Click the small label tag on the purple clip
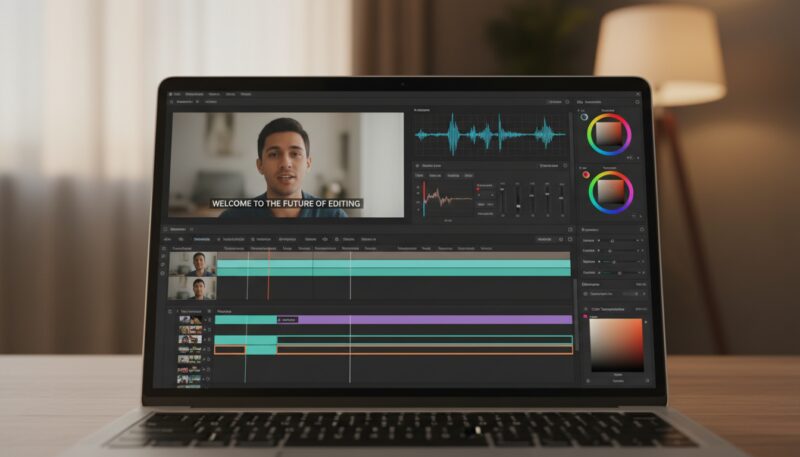Screen dimensions: 800x457 click(288, 320)
